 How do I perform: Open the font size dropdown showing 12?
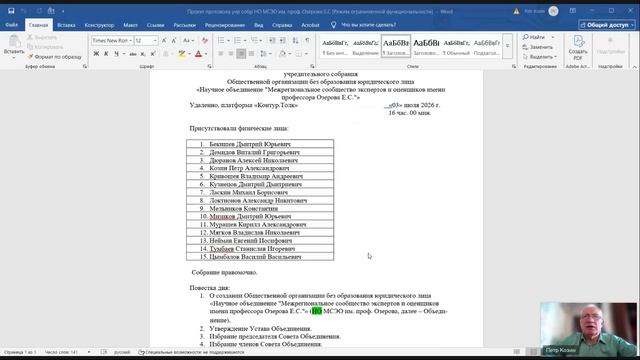pyautogui.click(x=155, y=40)
